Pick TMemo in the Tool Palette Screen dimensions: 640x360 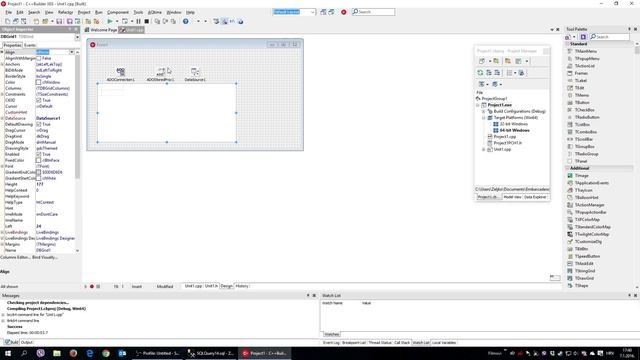tap(582, 95)
